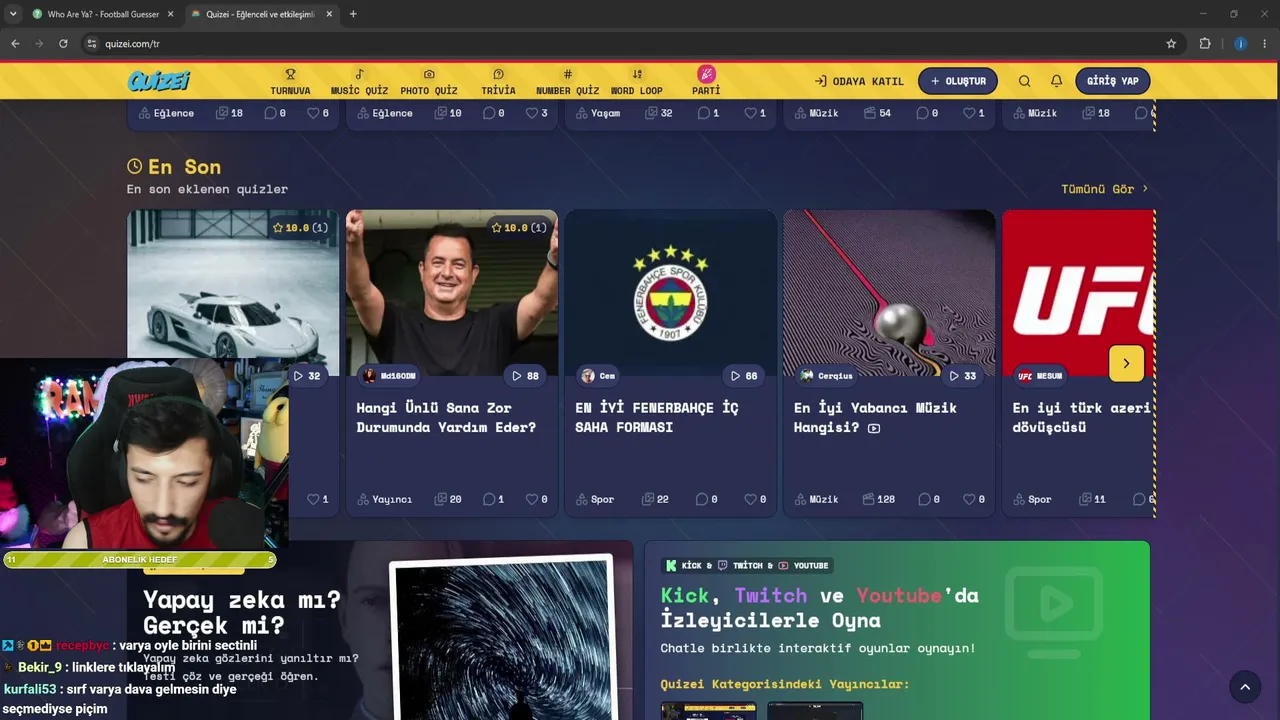This screenshot has height=720, width=1280.
Task: Open the Word Loop section
Action: point(637,82)
